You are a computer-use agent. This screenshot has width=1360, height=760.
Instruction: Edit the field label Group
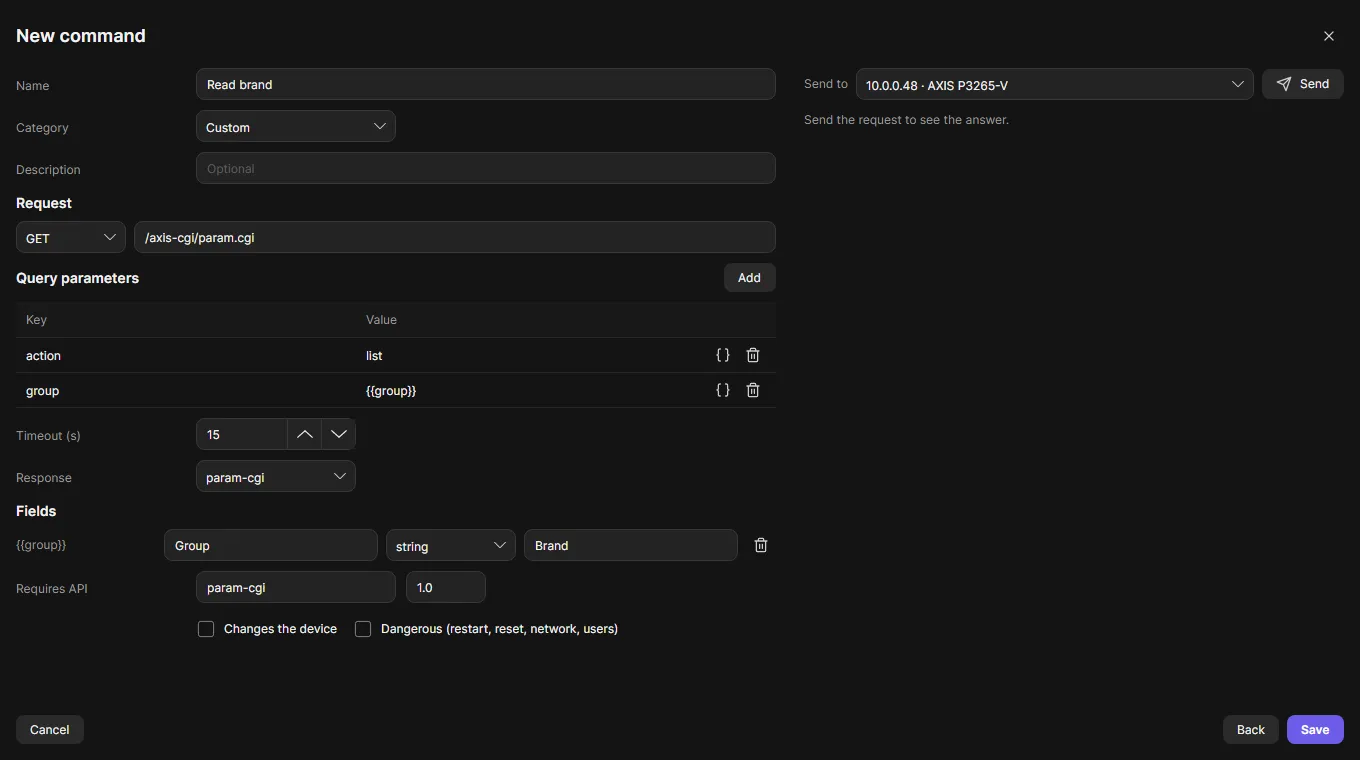(x=271, y=545)
